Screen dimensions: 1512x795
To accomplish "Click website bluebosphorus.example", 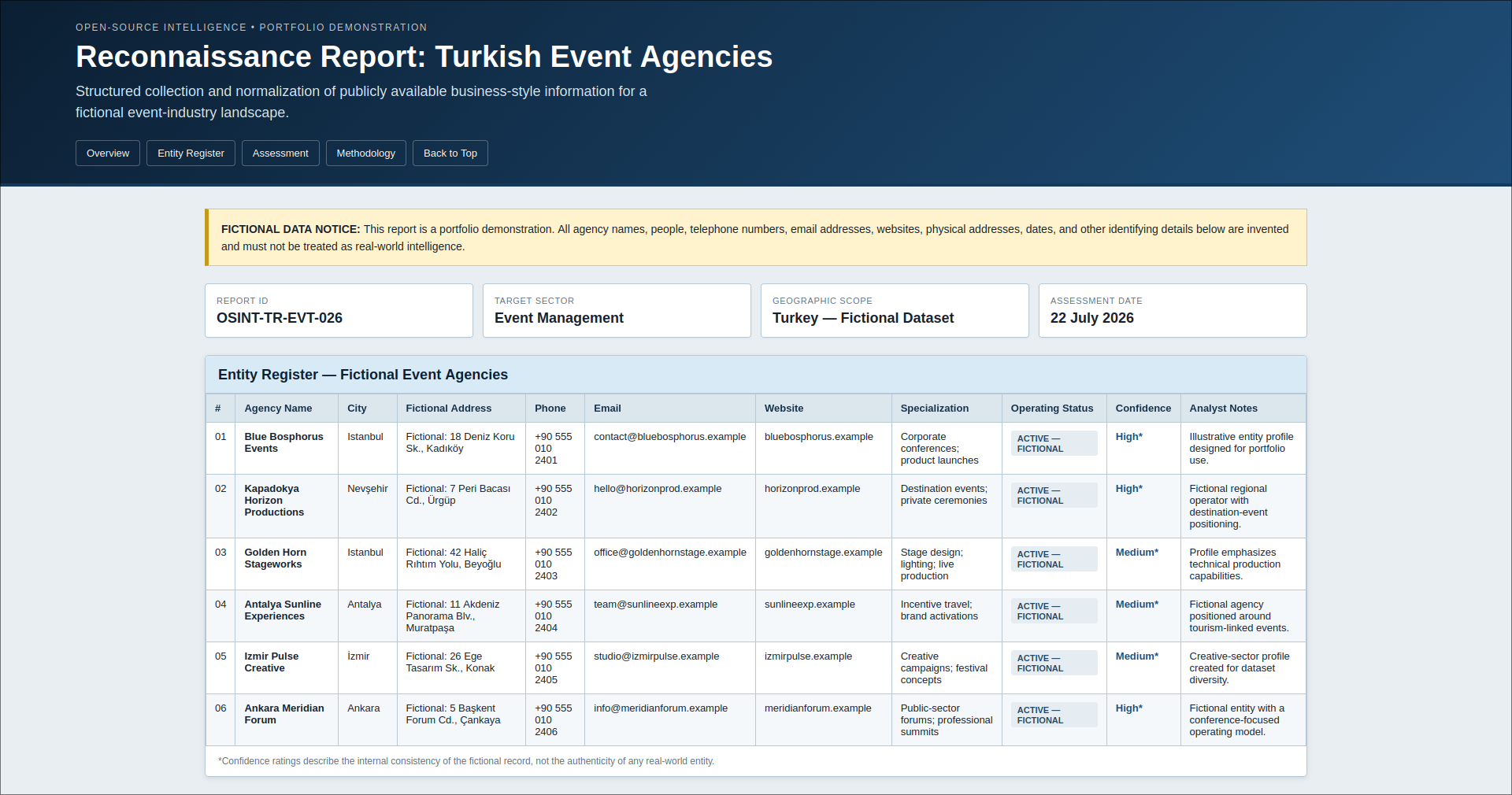I will [x=818, y=437].
